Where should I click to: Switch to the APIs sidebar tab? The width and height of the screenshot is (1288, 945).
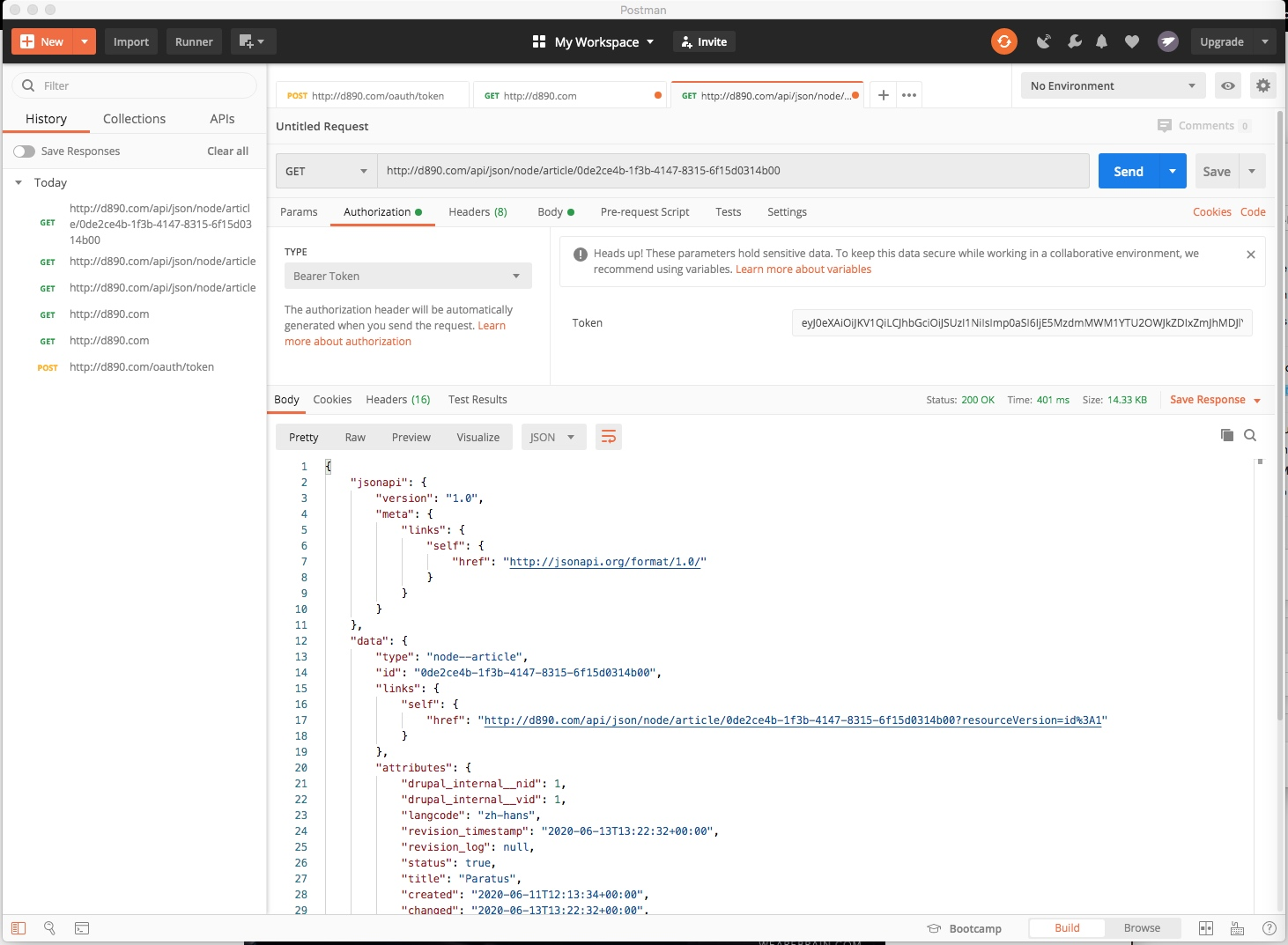tap(222, 119)
